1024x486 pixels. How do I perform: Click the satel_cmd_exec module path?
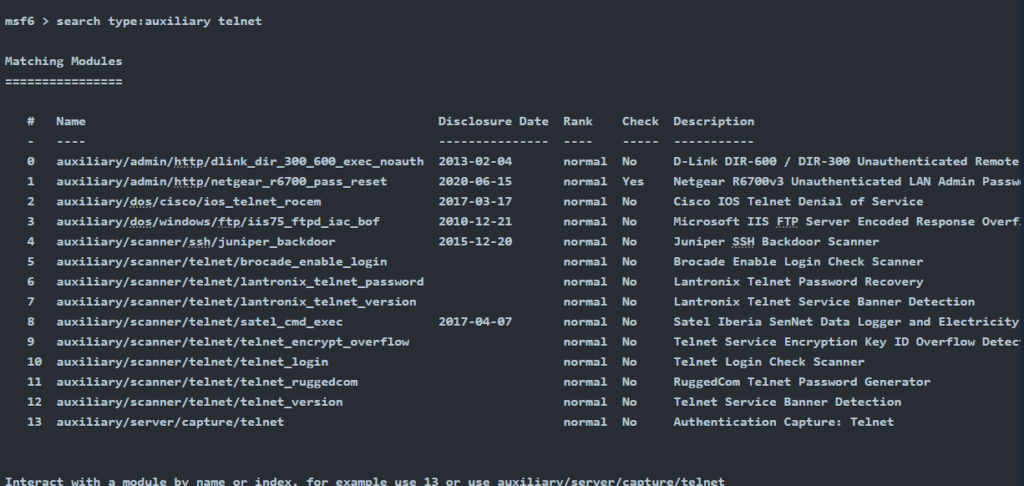199,322
